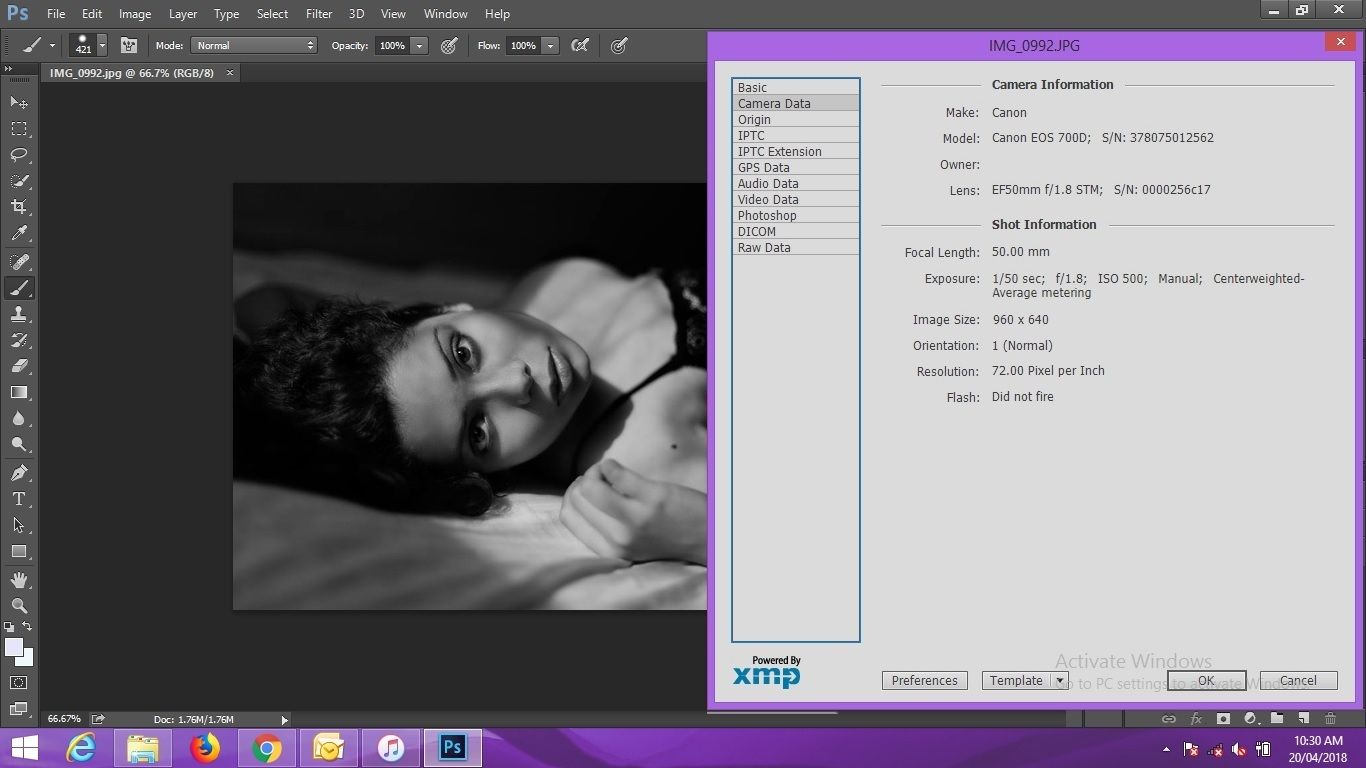Select the Eyedropper tool
The image size is (1366, 768).
[19, 233]
